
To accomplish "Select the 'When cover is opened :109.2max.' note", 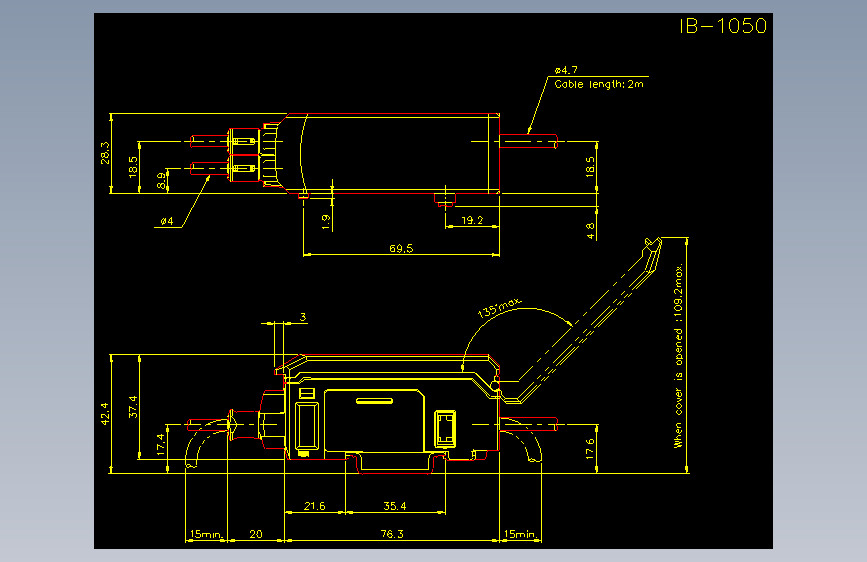I will pyautogui.click(x=678, y=356).
